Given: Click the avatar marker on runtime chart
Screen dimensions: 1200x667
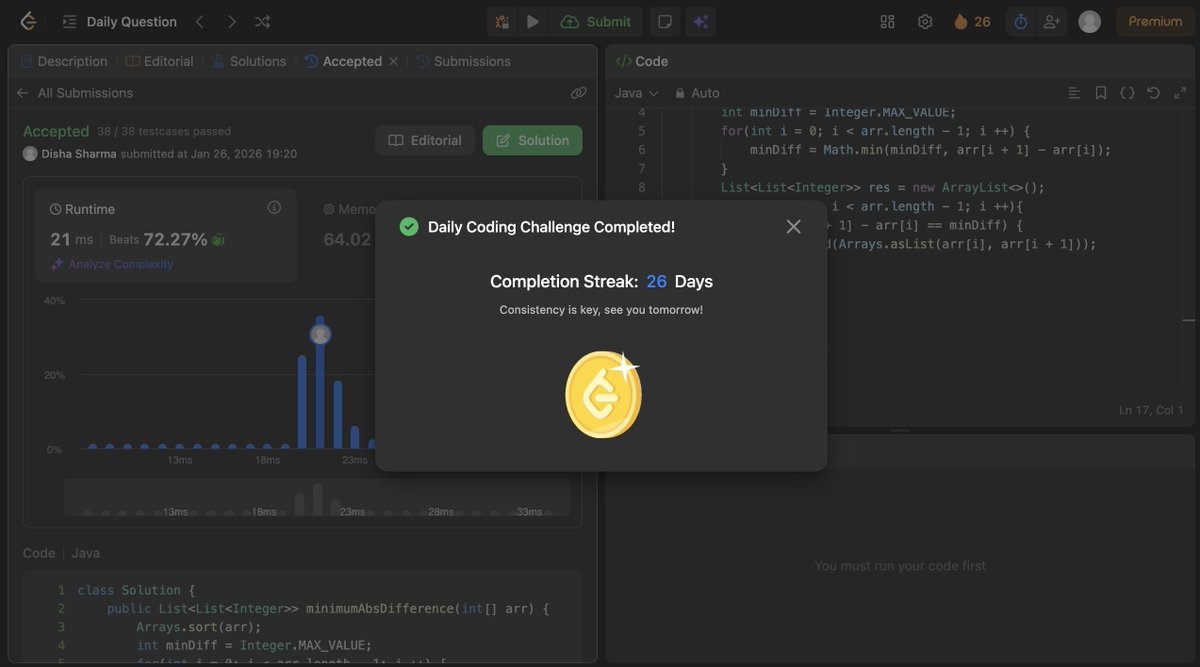Looking at the screenshot, I should [320, 334].
